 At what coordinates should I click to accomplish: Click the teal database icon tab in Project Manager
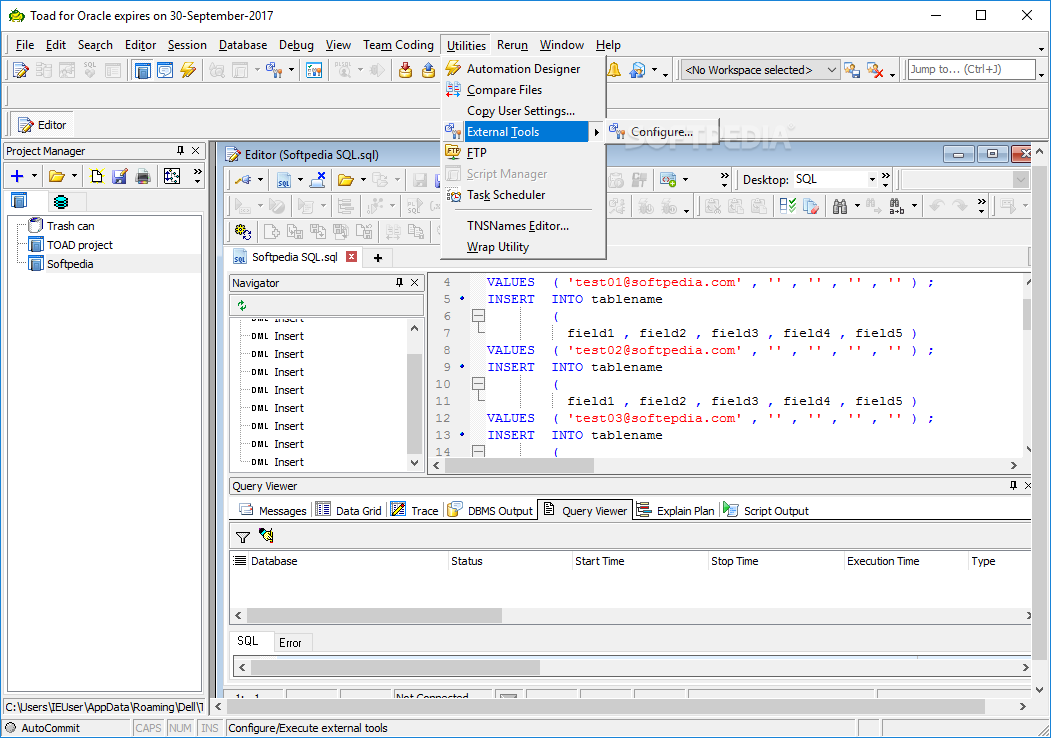coord(61,201)
